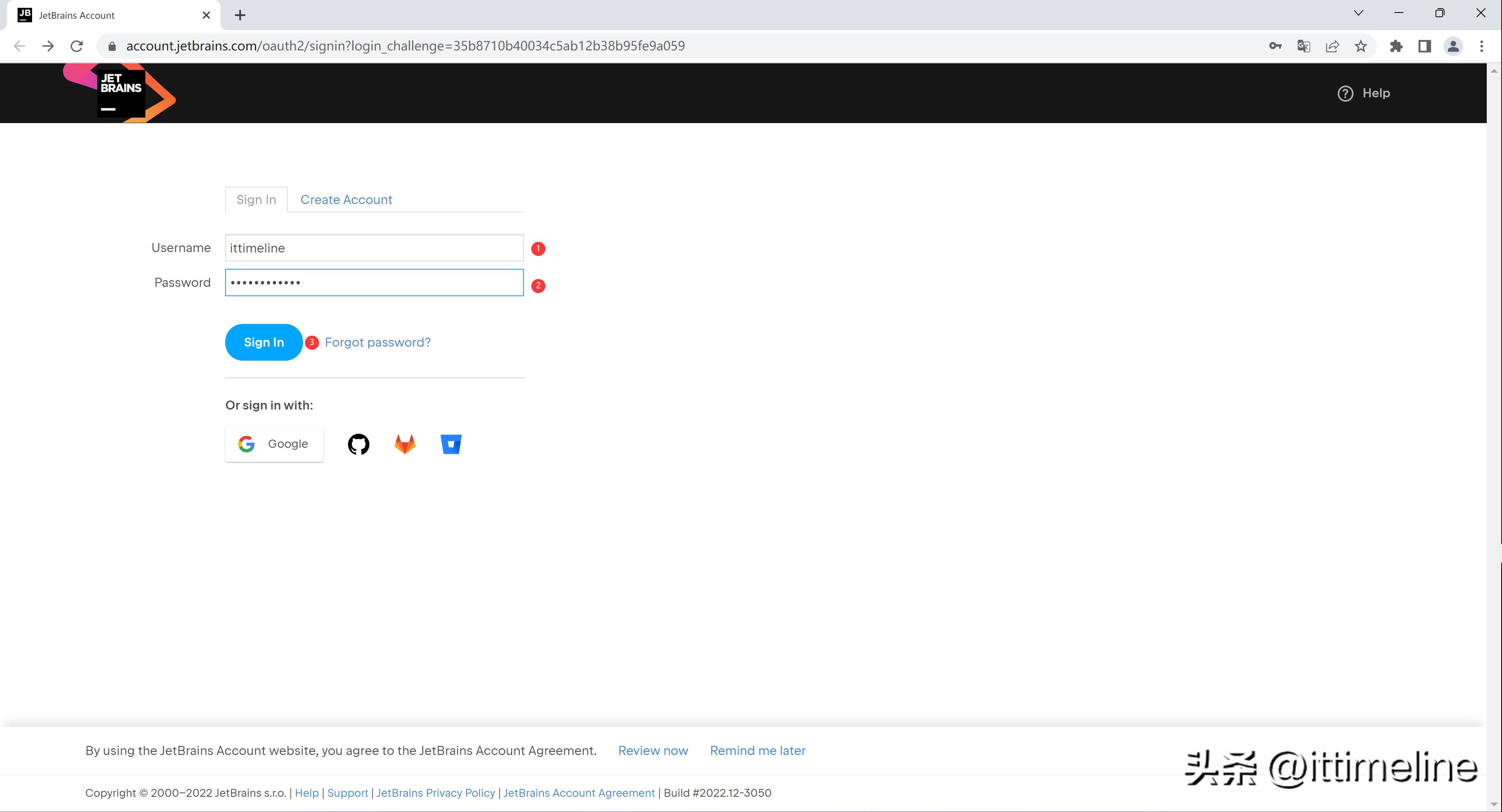Click the page's vertical scrollbar
1502x812 pixels.
pyautogui.click(x=1494, y=437)
